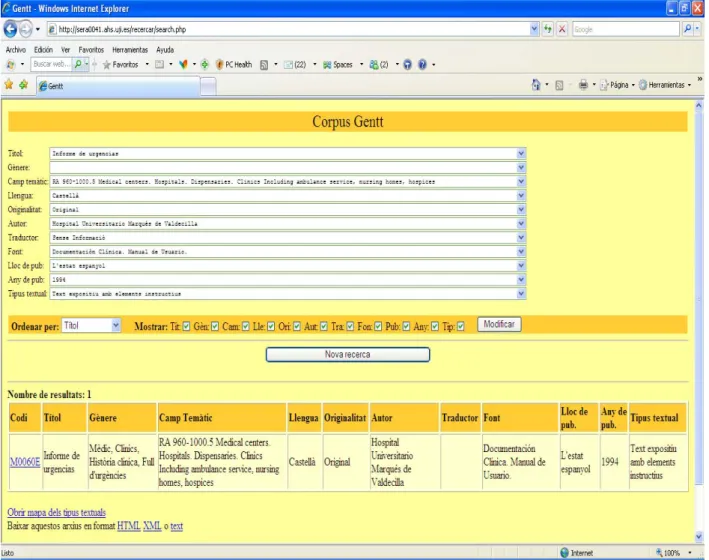Expand the Autor dropdown
Viewport: 709px width, 560px height.
coord(521,223)
